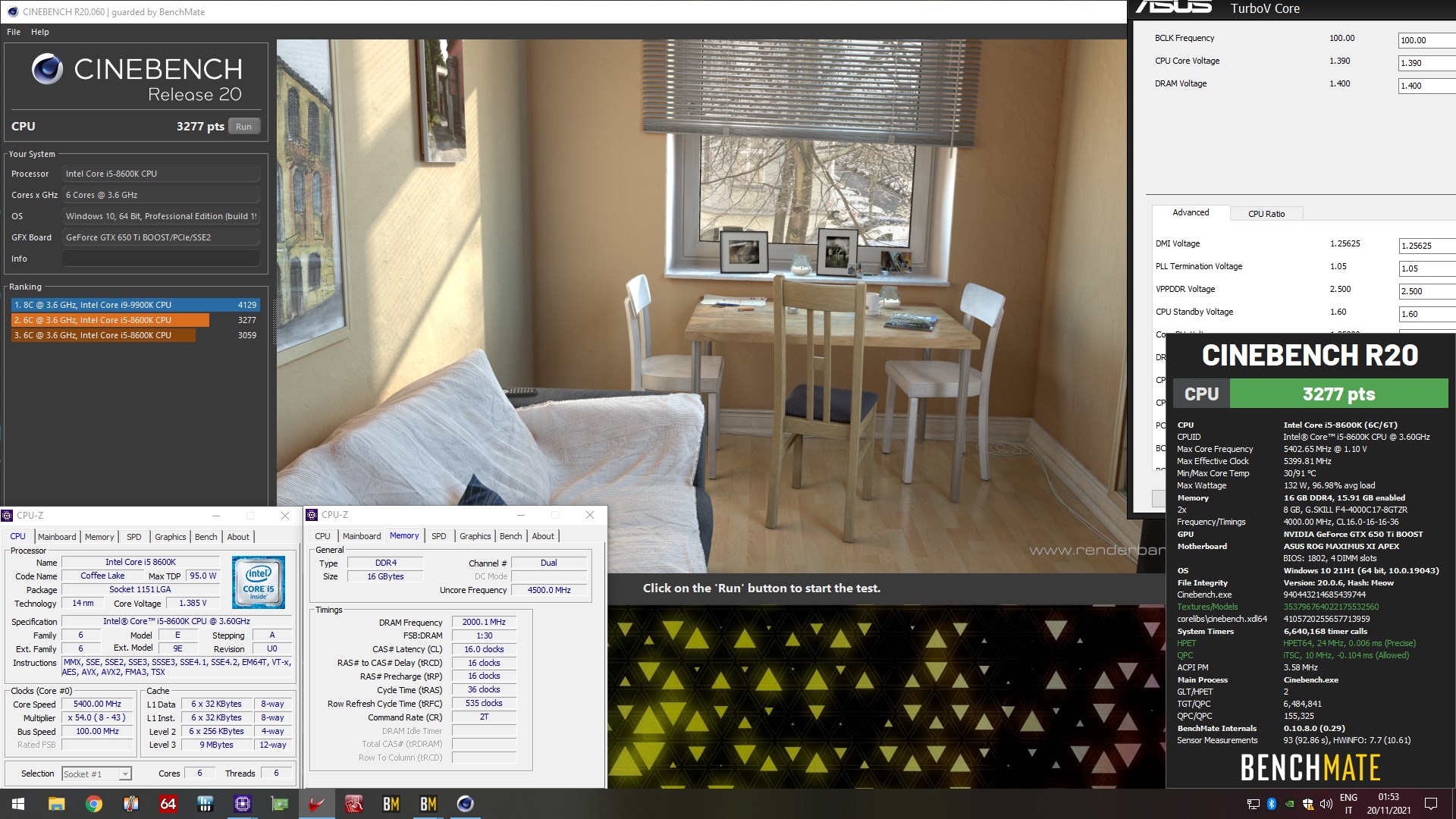Click the green 3277 pts BenchMate score banner

1338,394
